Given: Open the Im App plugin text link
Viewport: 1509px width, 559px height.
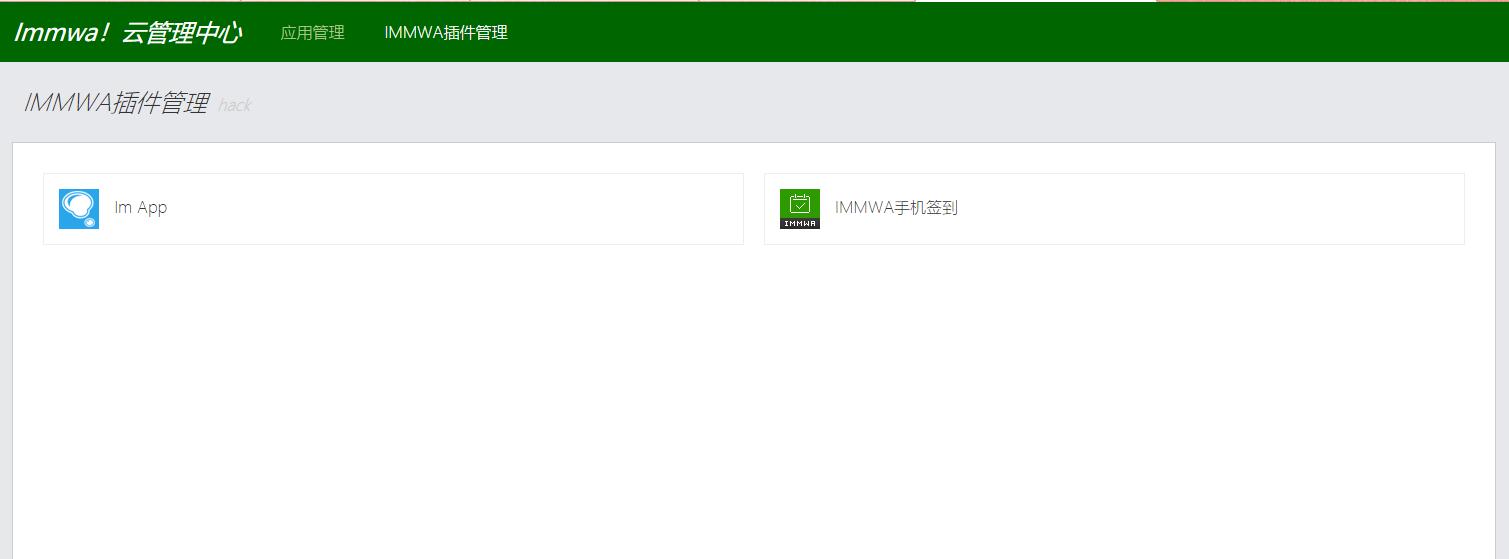Looking at the screenshot, I should point(141,208).
